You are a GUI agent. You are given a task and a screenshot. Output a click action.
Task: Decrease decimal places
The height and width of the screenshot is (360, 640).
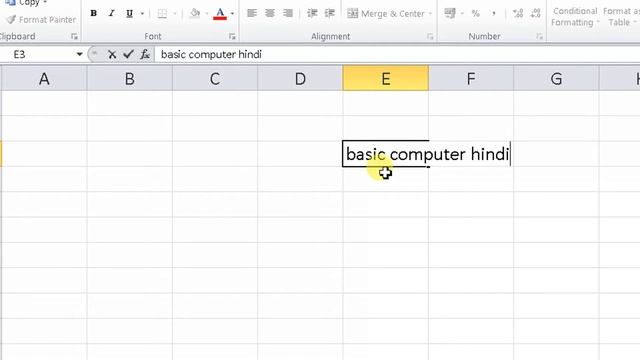[x=536, y=13]
